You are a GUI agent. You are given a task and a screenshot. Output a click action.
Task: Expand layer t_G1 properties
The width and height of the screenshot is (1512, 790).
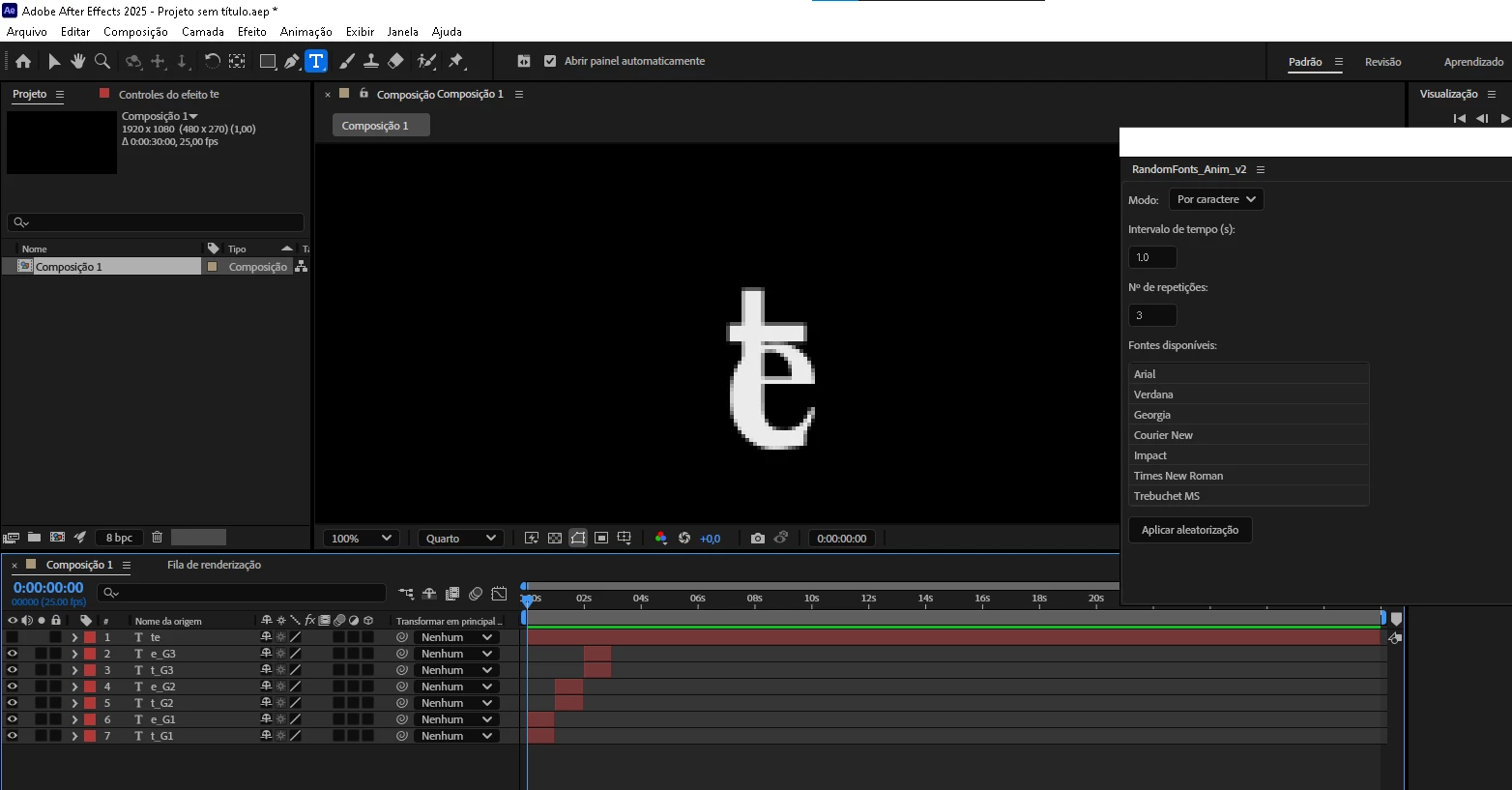click(x=74, y=736)
